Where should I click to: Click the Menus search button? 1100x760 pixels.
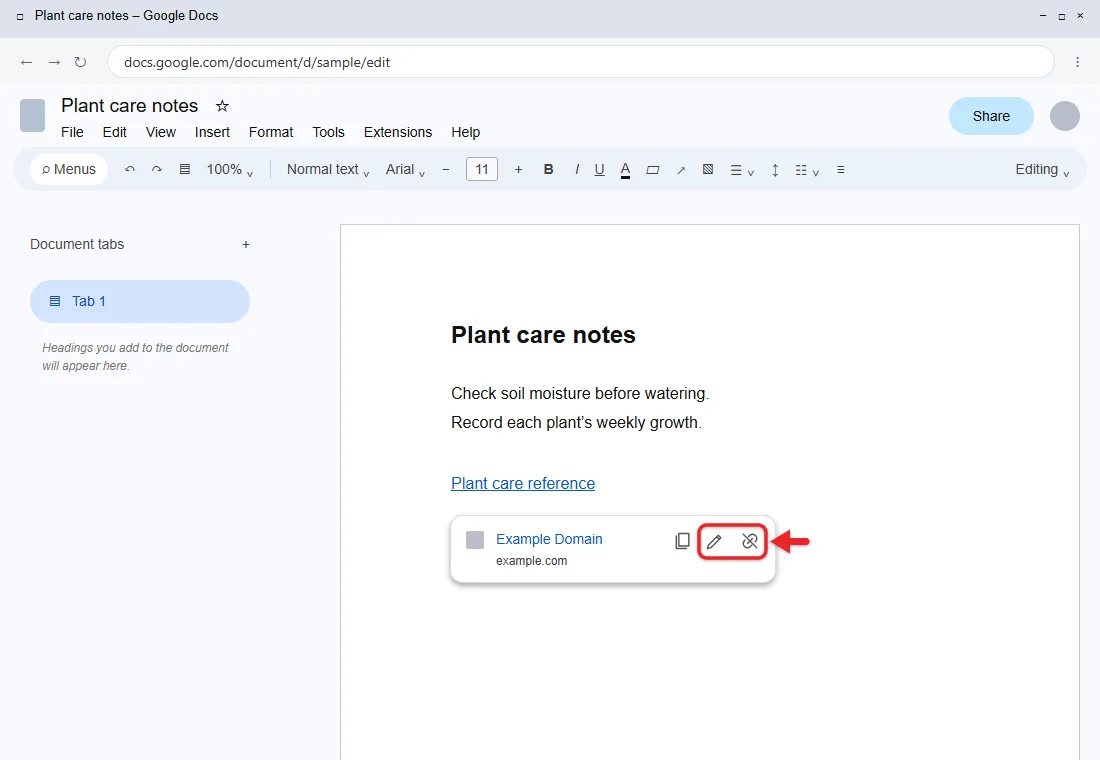pos(69,169)
